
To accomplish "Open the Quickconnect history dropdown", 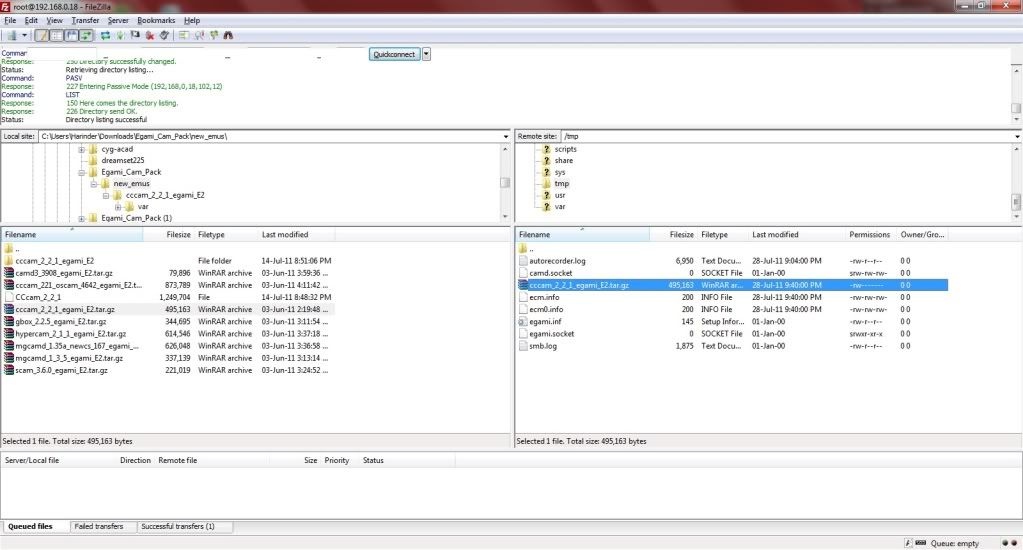I will pos(426,54).
